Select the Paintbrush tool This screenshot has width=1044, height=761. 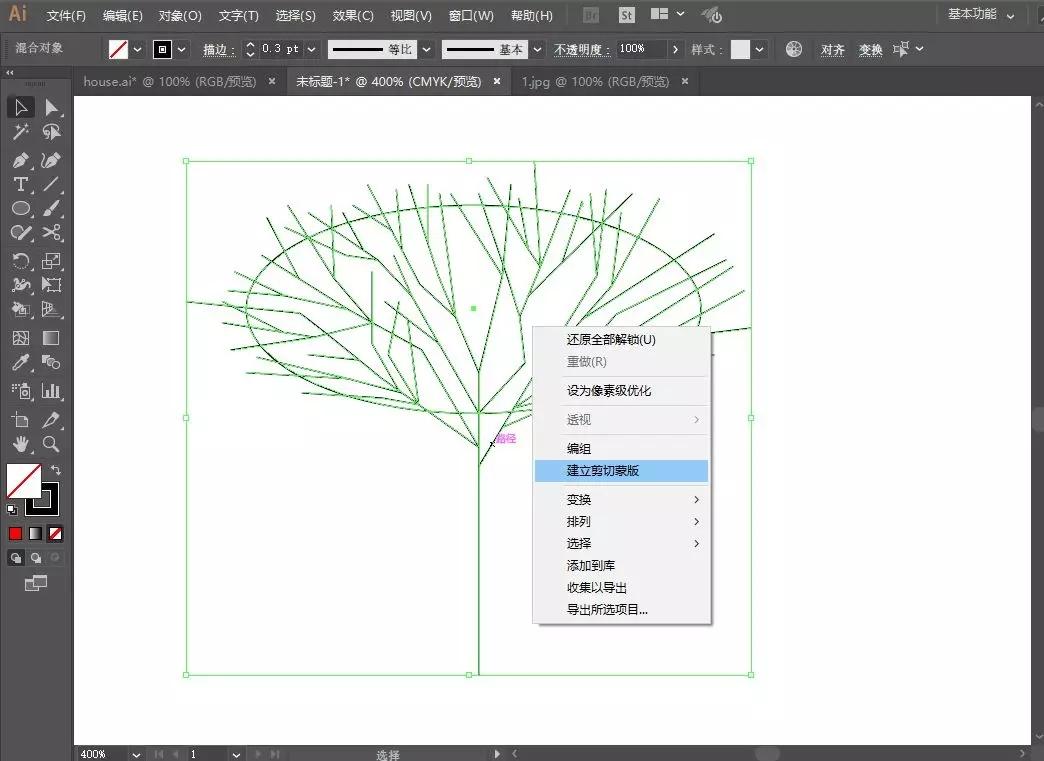click(x=51, y=208)
